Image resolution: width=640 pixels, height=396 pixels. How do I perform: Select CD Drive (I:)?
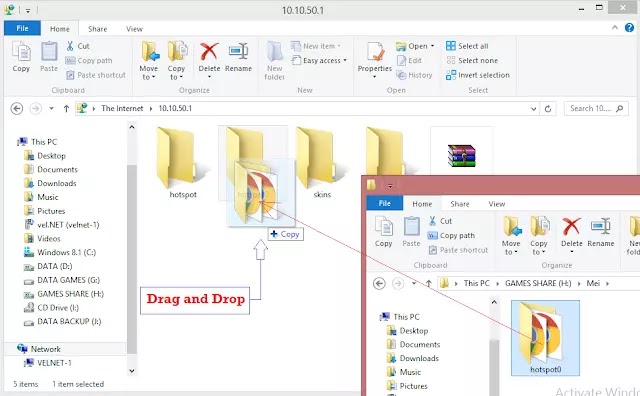pyautogui.click(x=51, y=308)
